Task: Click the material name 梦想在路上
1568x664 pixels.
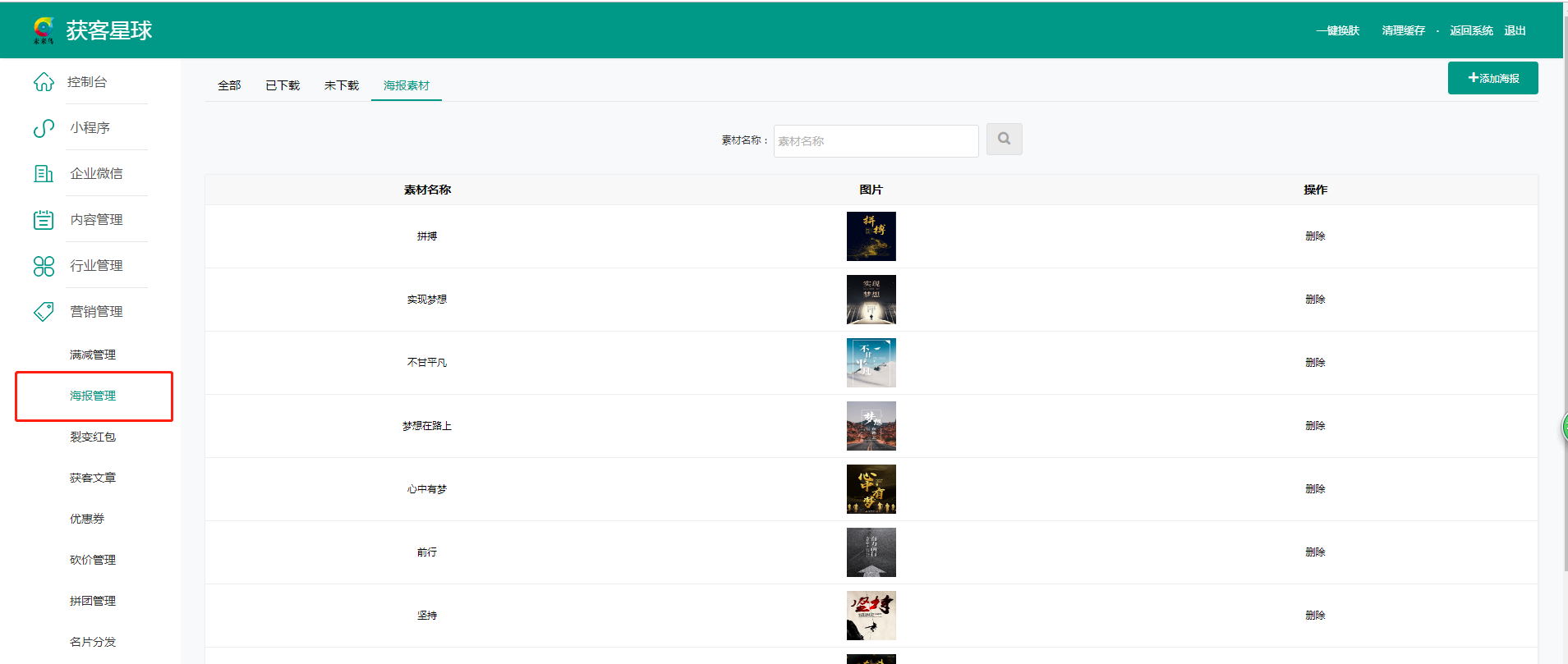Action: [427, 426]
